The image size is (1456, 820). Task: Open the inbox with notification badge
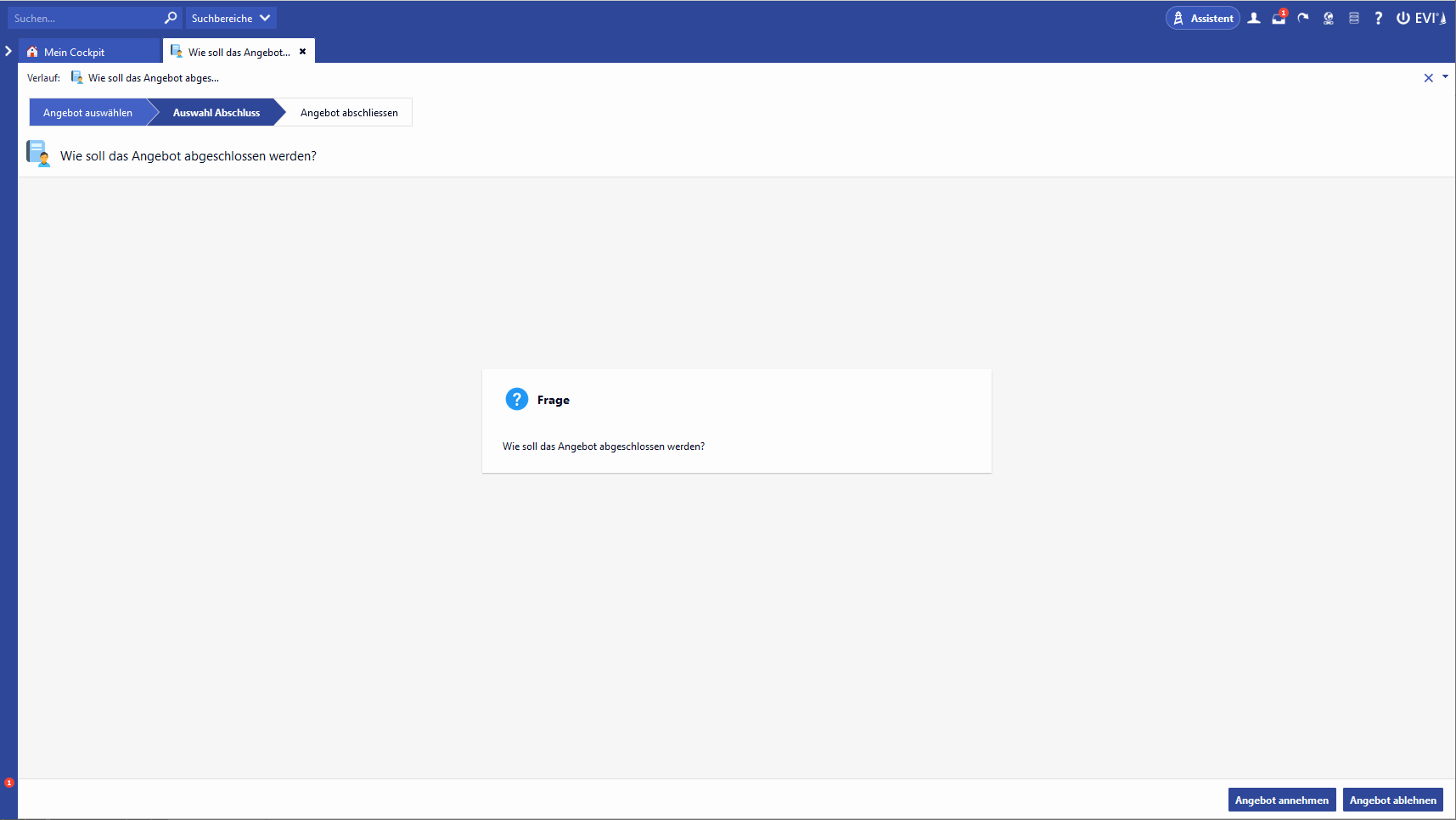point(1279,18)
